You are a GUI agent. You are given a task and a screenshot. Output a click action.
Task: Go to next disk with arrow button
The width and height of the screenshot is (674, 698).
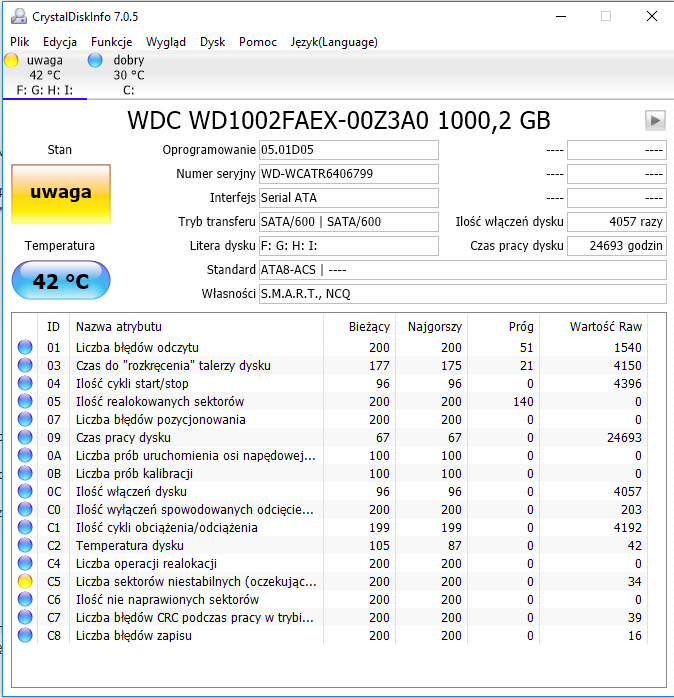(655, 121)
